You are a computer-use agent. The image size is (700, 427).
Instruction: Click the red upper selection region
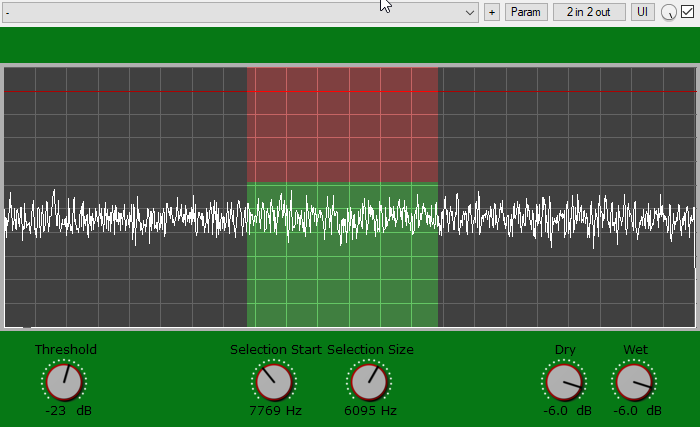click(342, 125)
